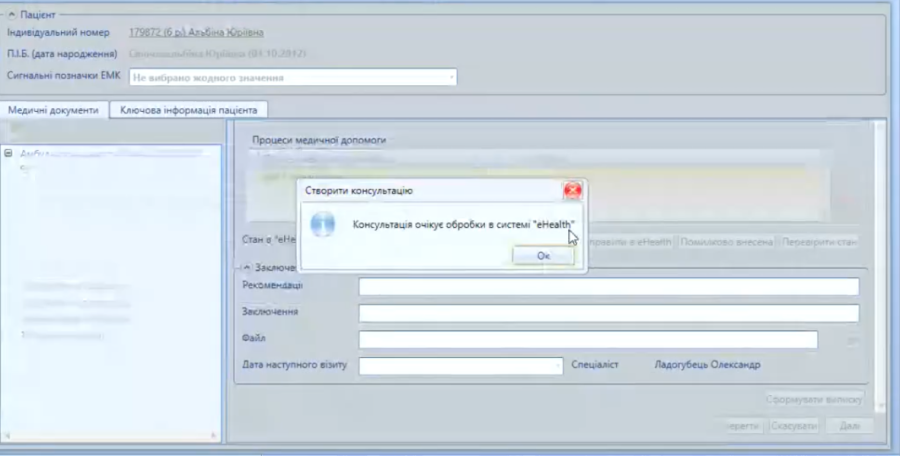Click the dialog message about eHealth
This screenshot has width=900, height=456.
(x=464, y=225)
